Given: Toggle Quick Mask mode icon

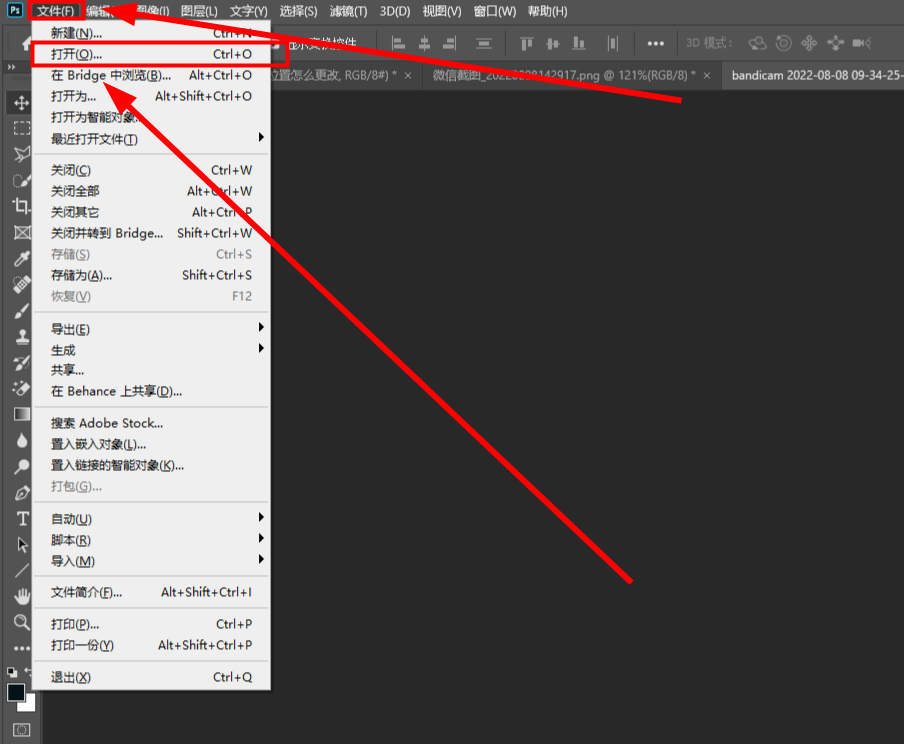Looking at the screenshot, I should pyautogui.click(x=21, y=730).
